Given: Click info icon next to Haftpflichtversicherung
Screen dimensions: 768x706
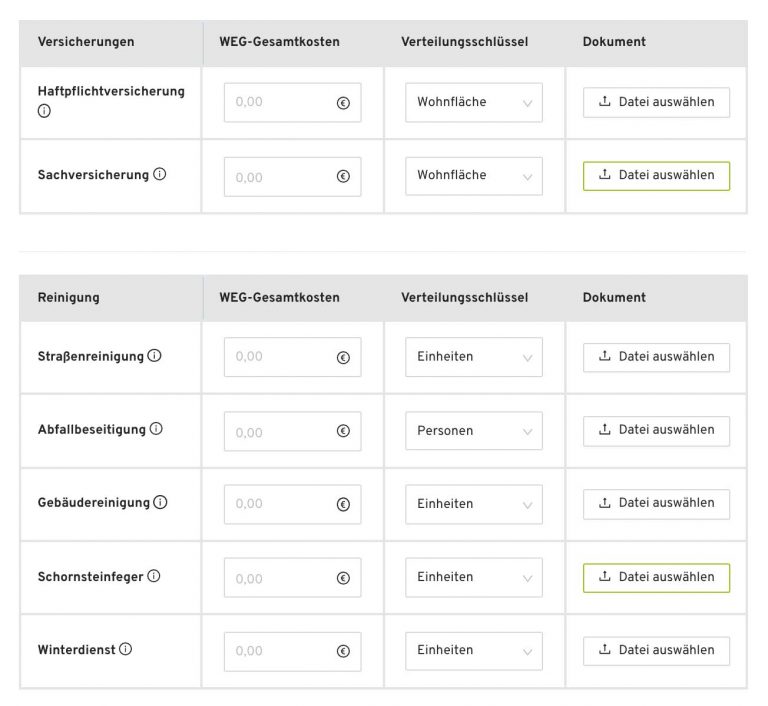Looking at the screenshot, I should point(44,111).
